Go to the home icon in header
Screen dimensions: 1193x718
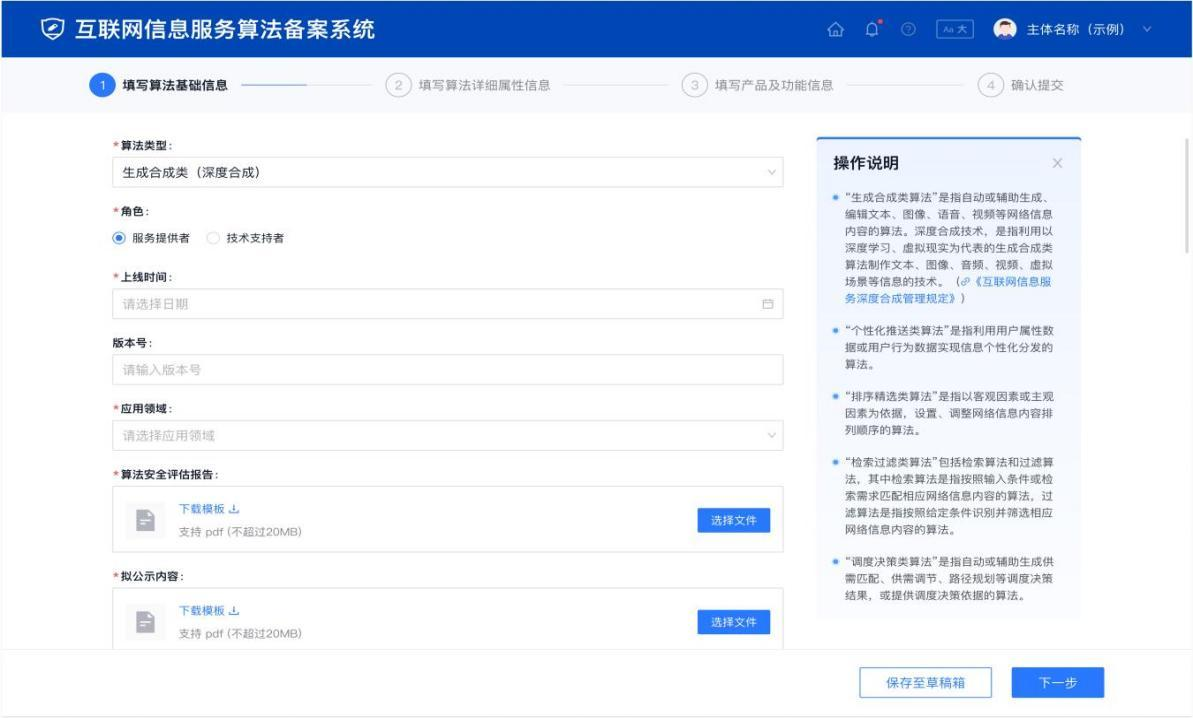click(x=835, y=30)
